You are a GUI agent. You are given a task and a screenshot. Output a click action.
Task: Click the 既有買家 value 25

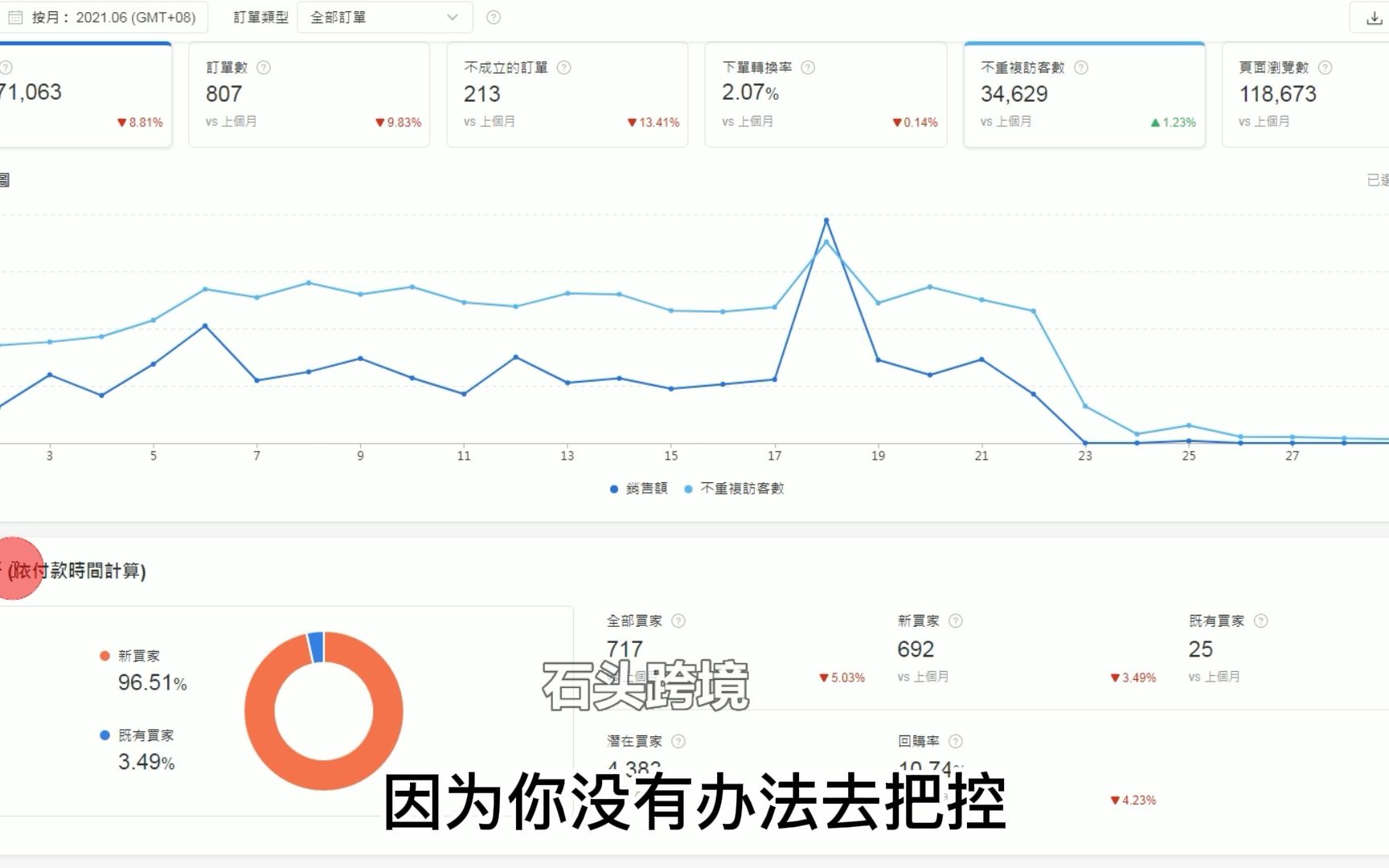tap(1201, 649)
